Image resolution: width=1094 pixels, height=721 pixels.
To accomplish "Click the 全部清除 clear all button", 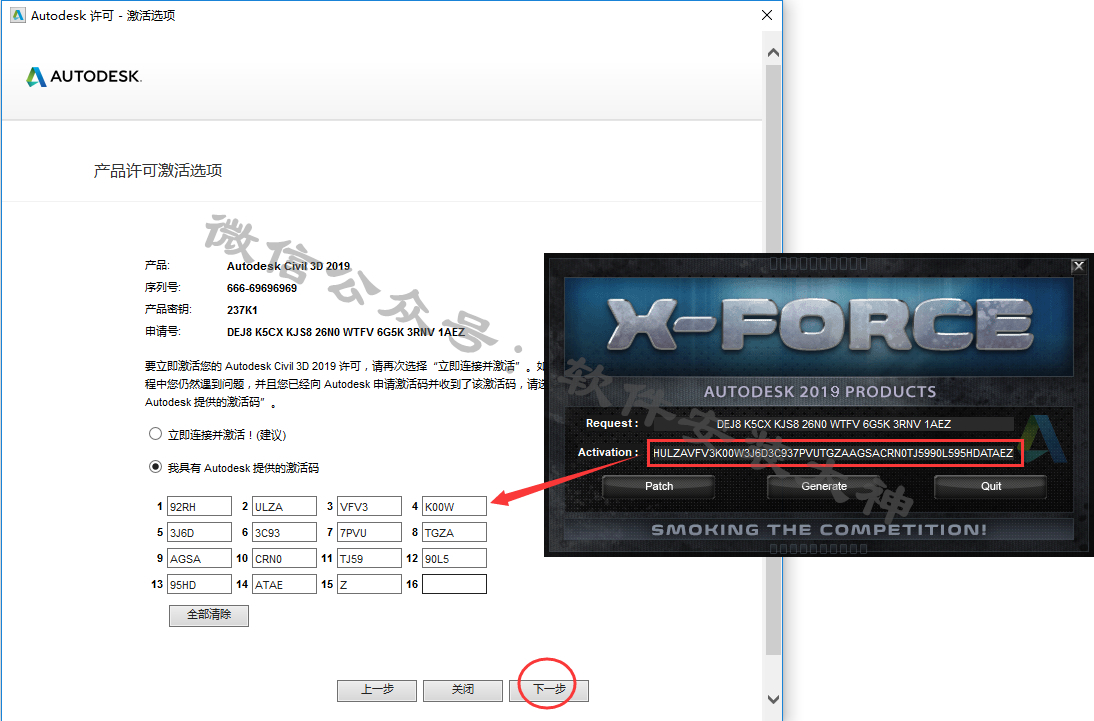I will [209, 615].
